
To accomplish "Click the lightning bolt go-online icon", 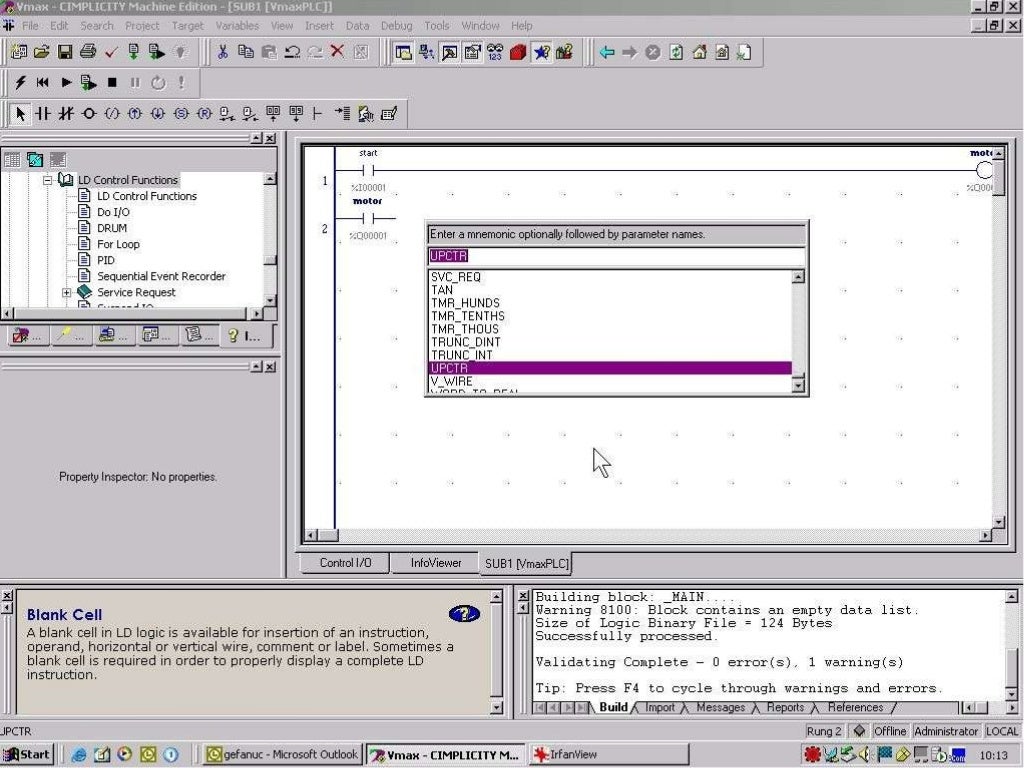I will (x=20, y=83).
